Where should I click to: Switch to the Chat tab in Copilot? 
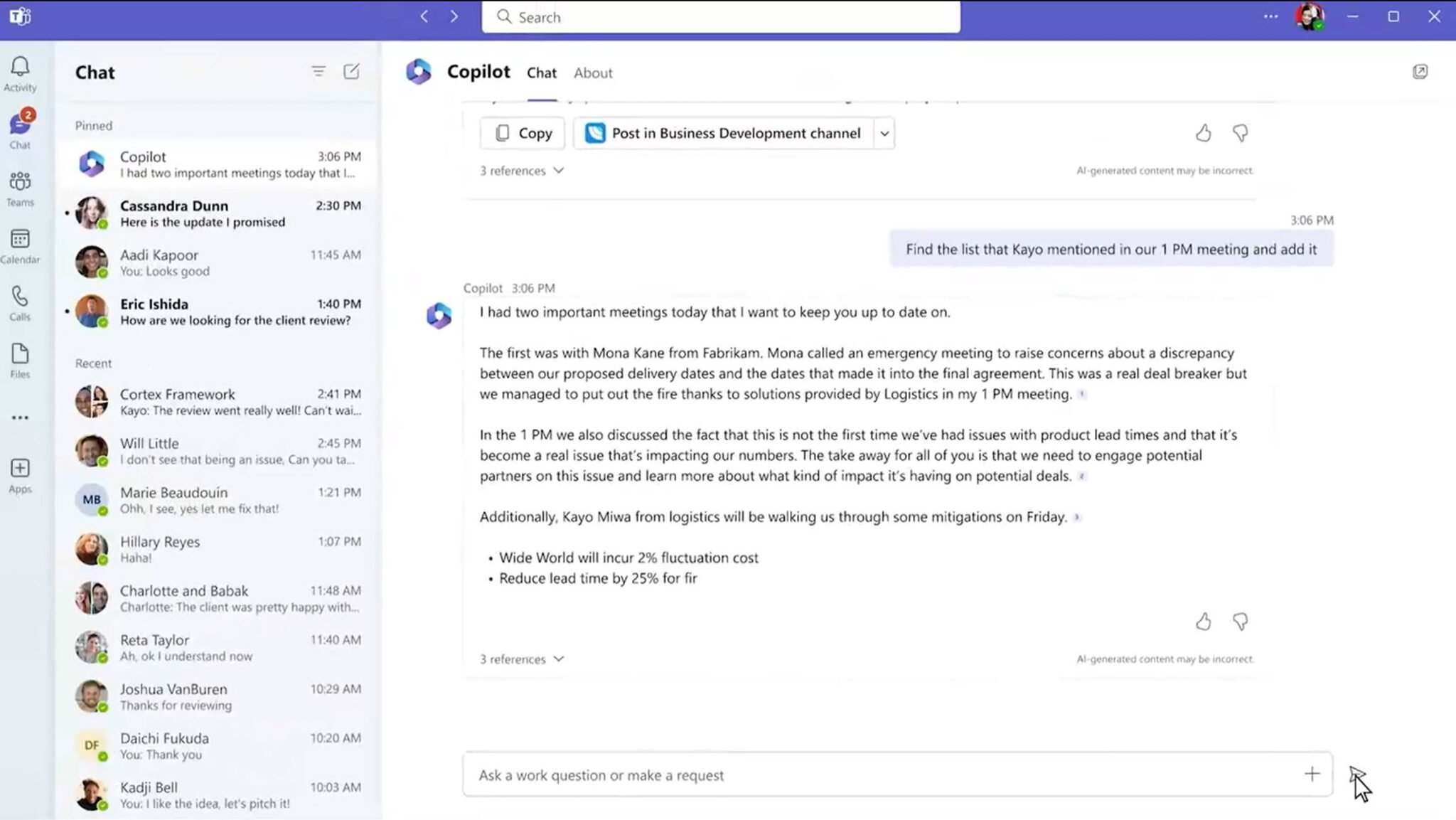click(x=542, y=73)
